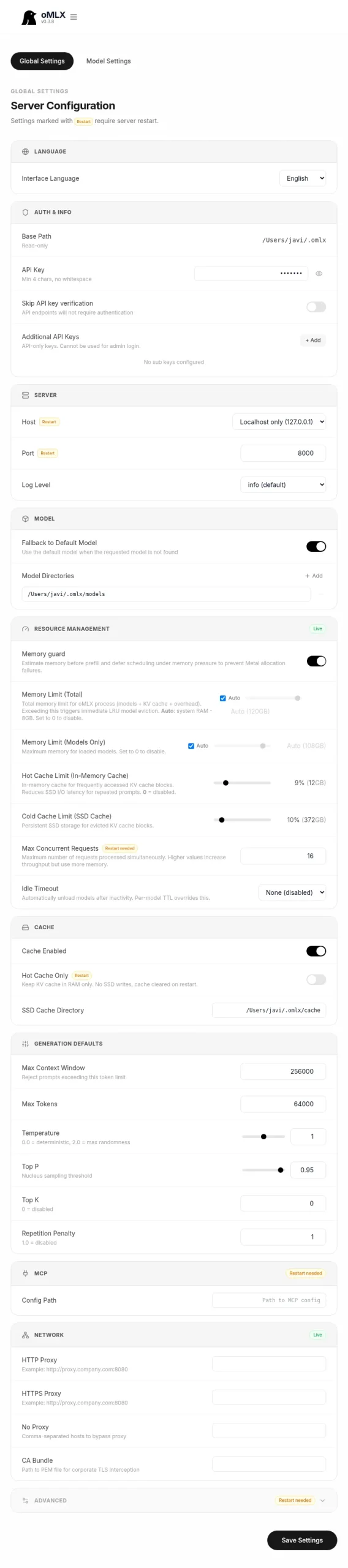Disable the Memory guard switch
348x1568 pixels.
pyautogui.click(x=316, y=661)
